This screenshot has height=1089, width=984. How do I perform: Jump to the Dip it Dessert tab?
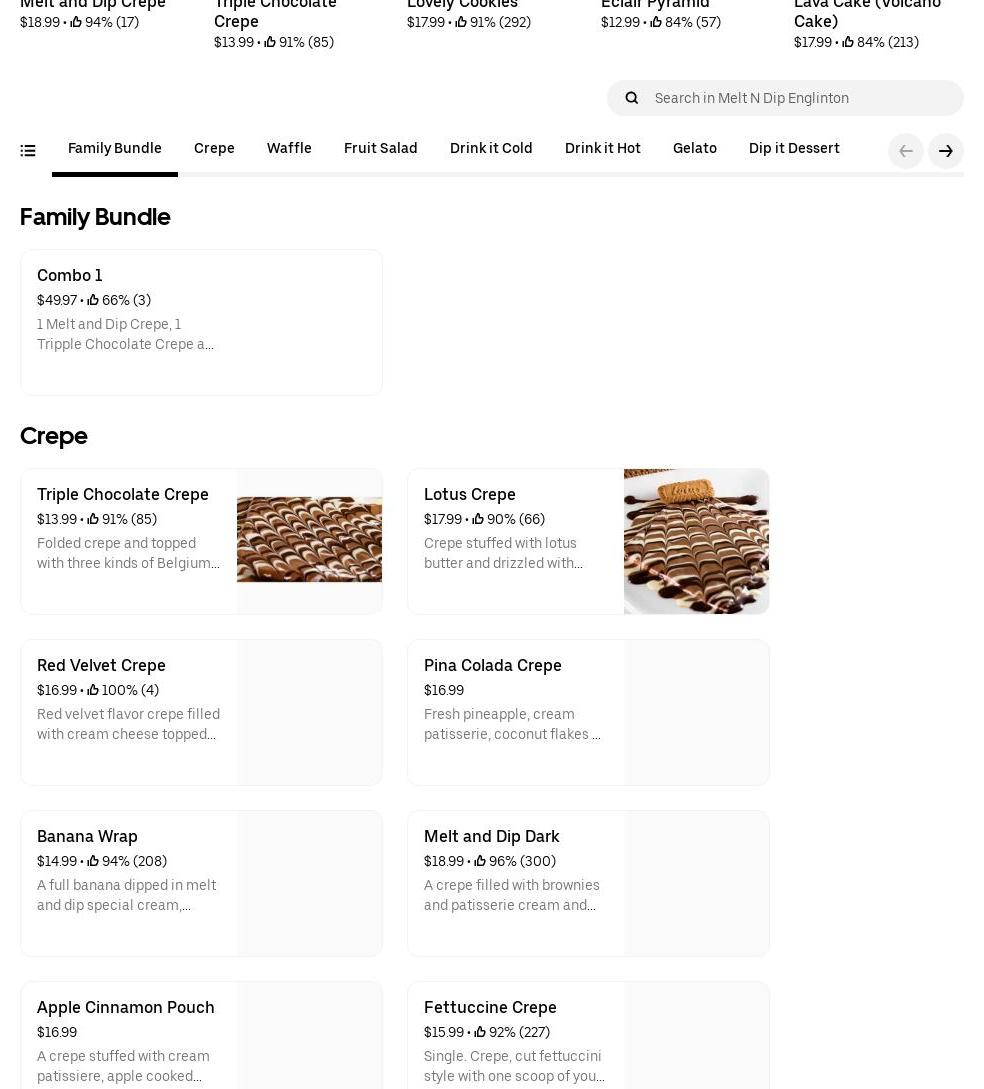point(794,149)
